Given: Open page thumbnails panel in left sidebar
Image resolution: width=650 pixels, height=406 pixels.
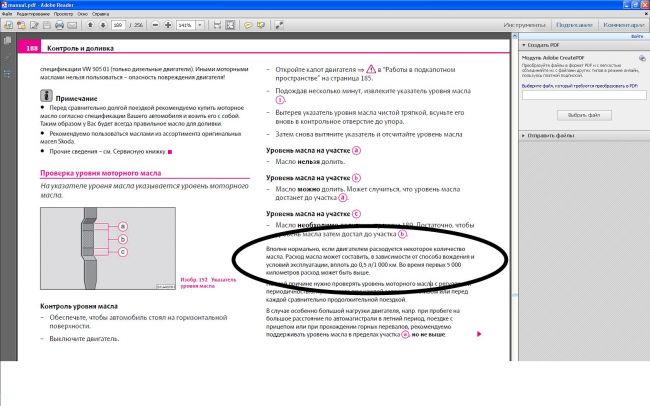Looking at the screenshot, I should click(x=7, y=41).
